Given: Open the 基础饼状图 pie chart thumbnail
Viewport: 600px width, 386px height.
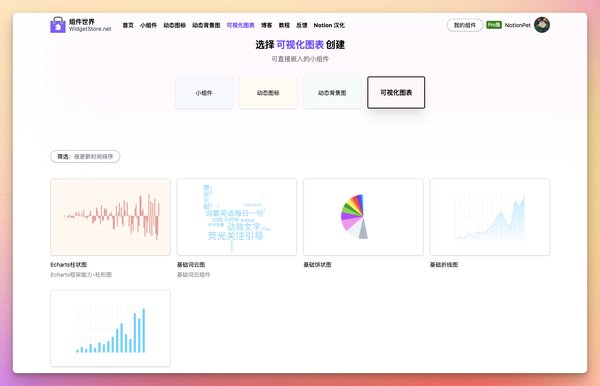Looking at the screenshot, I should point(363,217).
